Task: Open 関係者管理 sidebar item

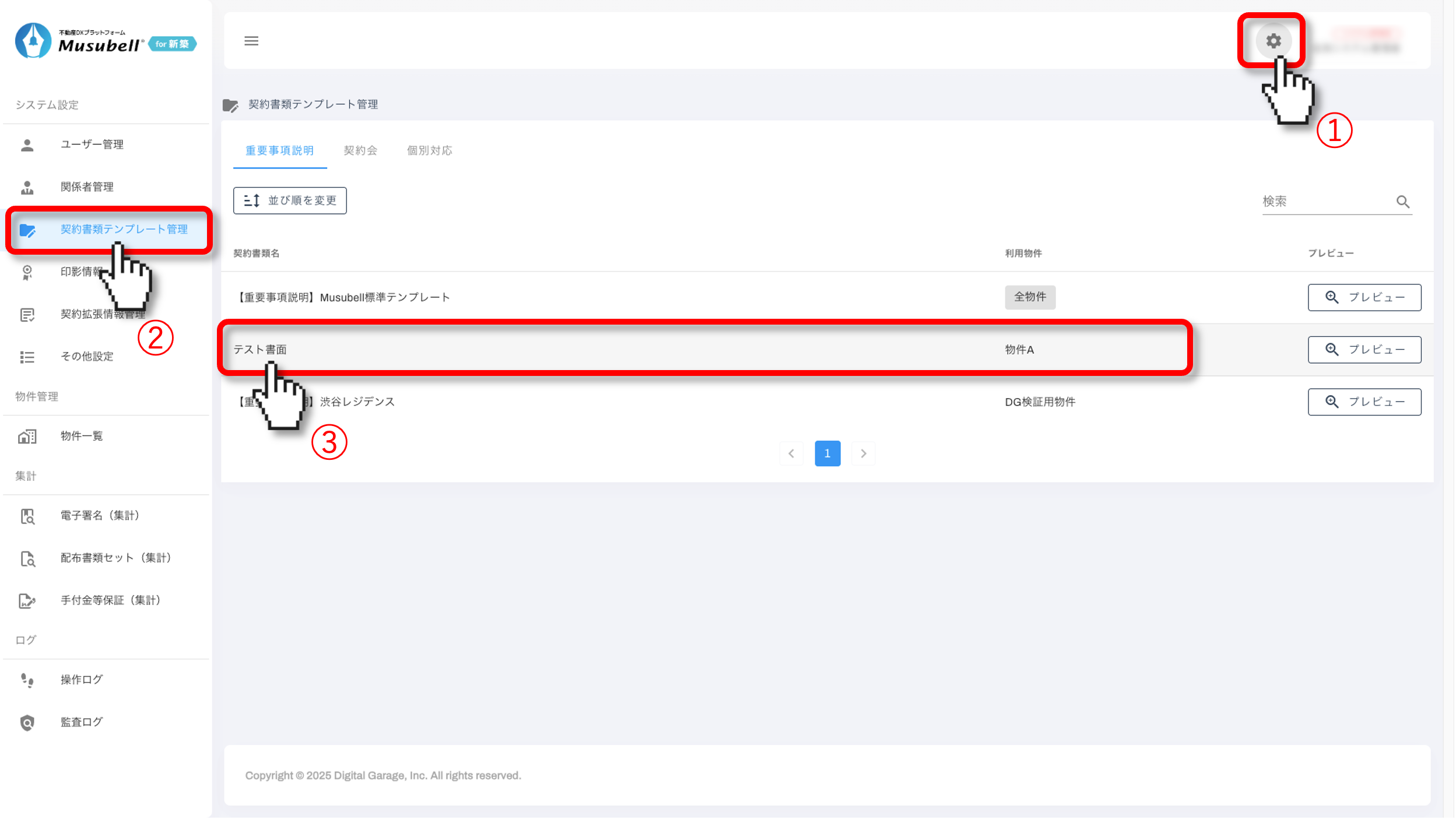Action: pyautogui.click(x=87, y=187)
